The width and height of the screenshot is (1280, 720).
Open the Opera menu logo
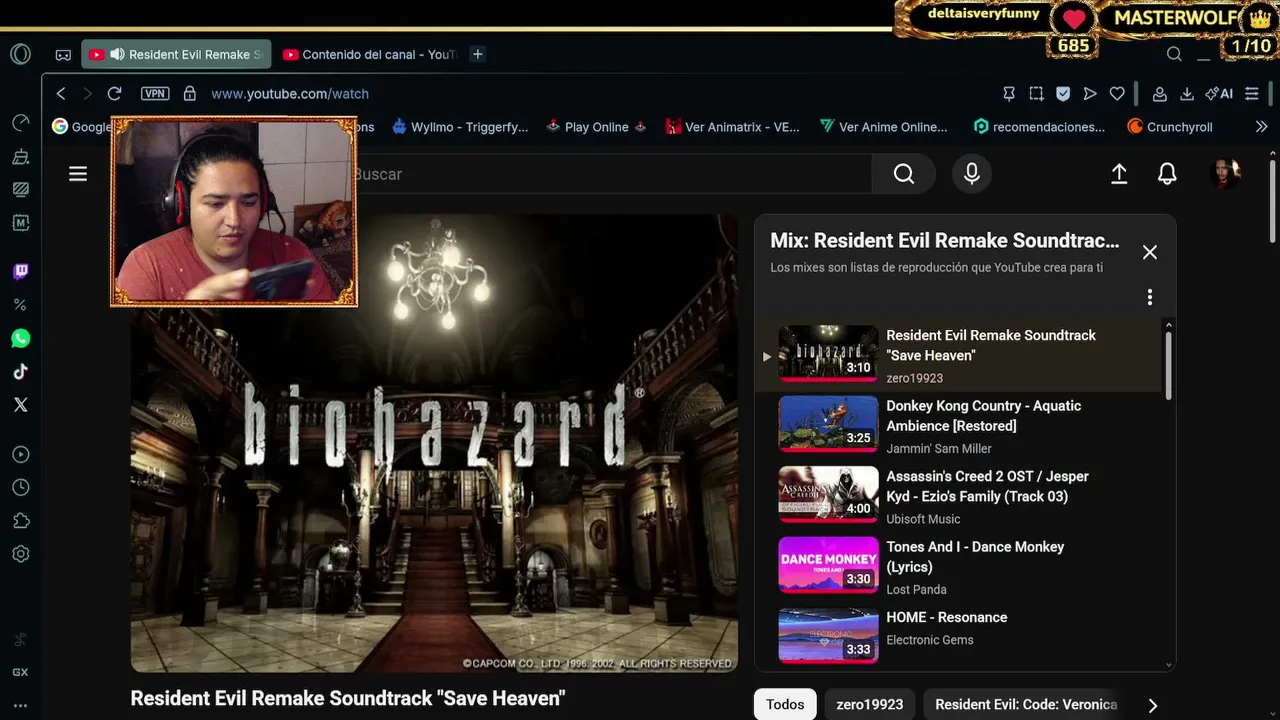tap(20, 54)
